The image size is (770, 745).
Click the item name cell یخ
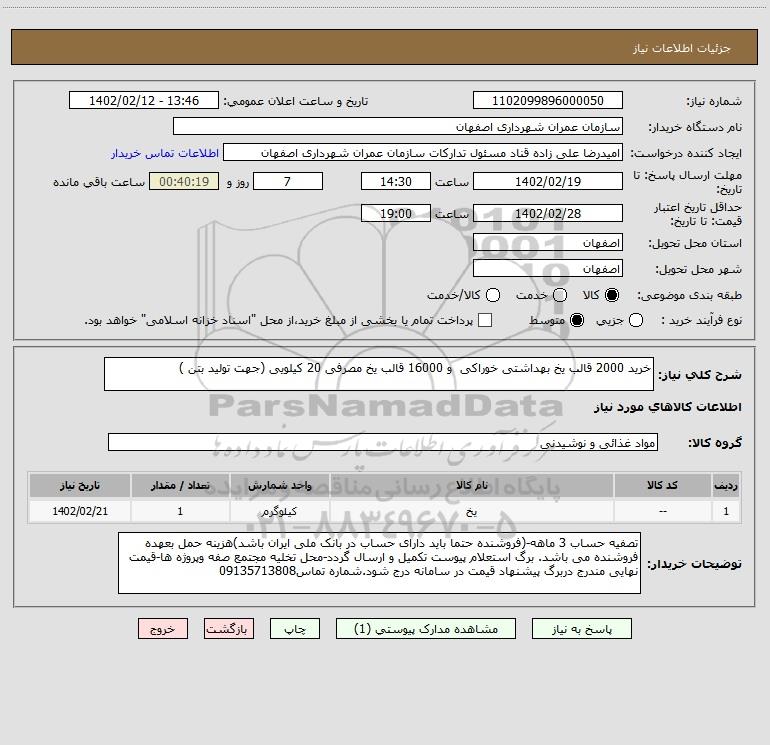click(471, 511)
